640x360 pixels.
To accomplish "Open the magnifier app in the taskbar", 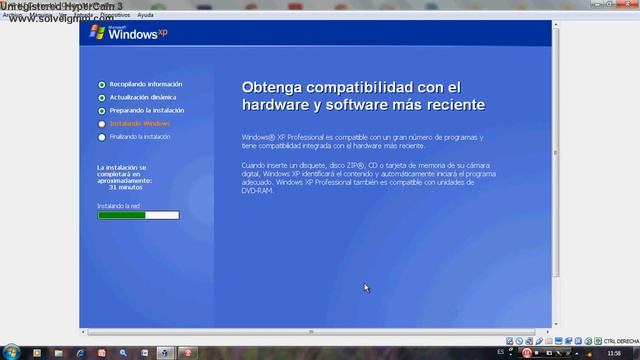I will click(123, 353).
